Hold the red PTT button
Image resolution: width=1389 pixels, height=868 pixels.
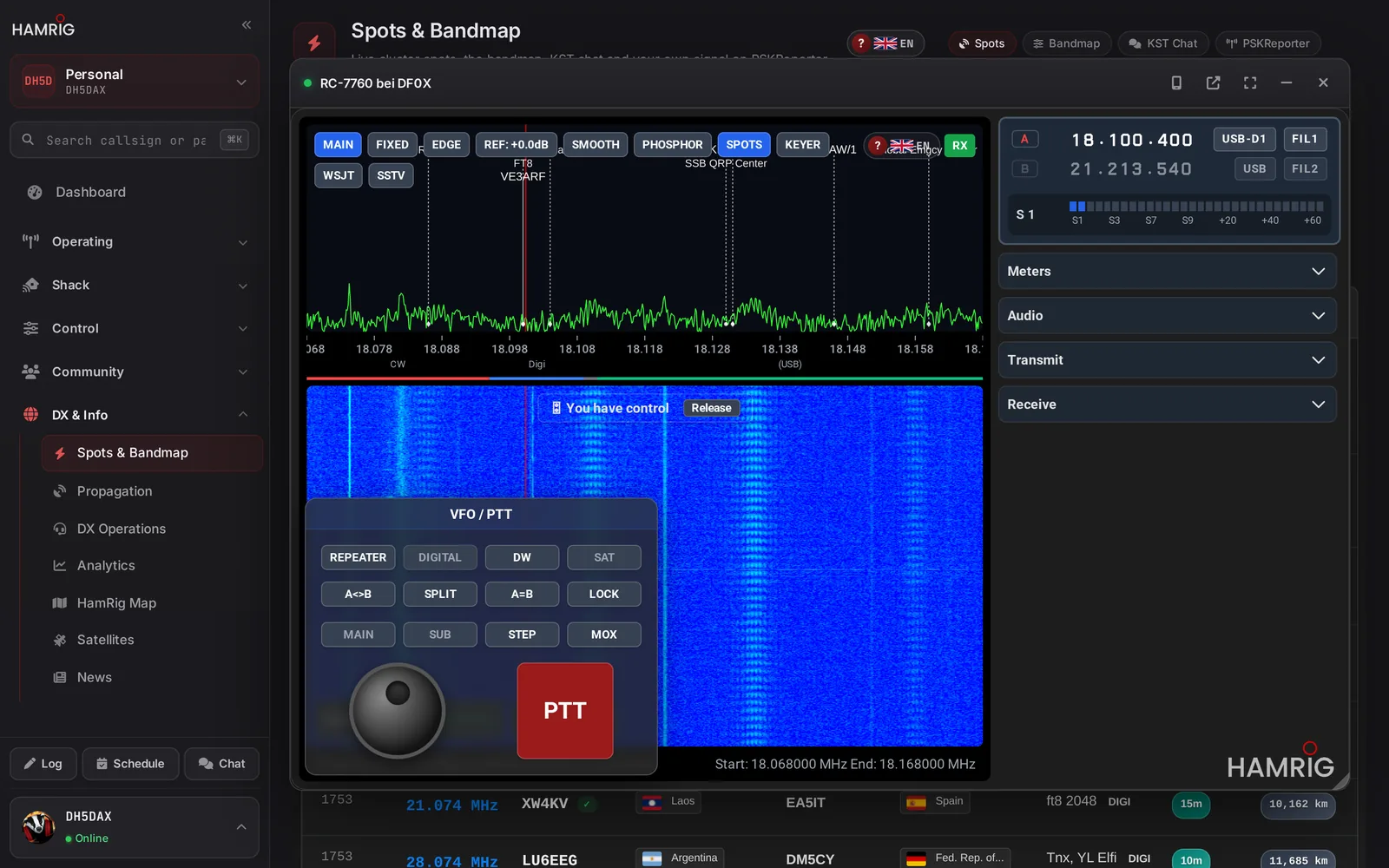click(x=565, y=711)
